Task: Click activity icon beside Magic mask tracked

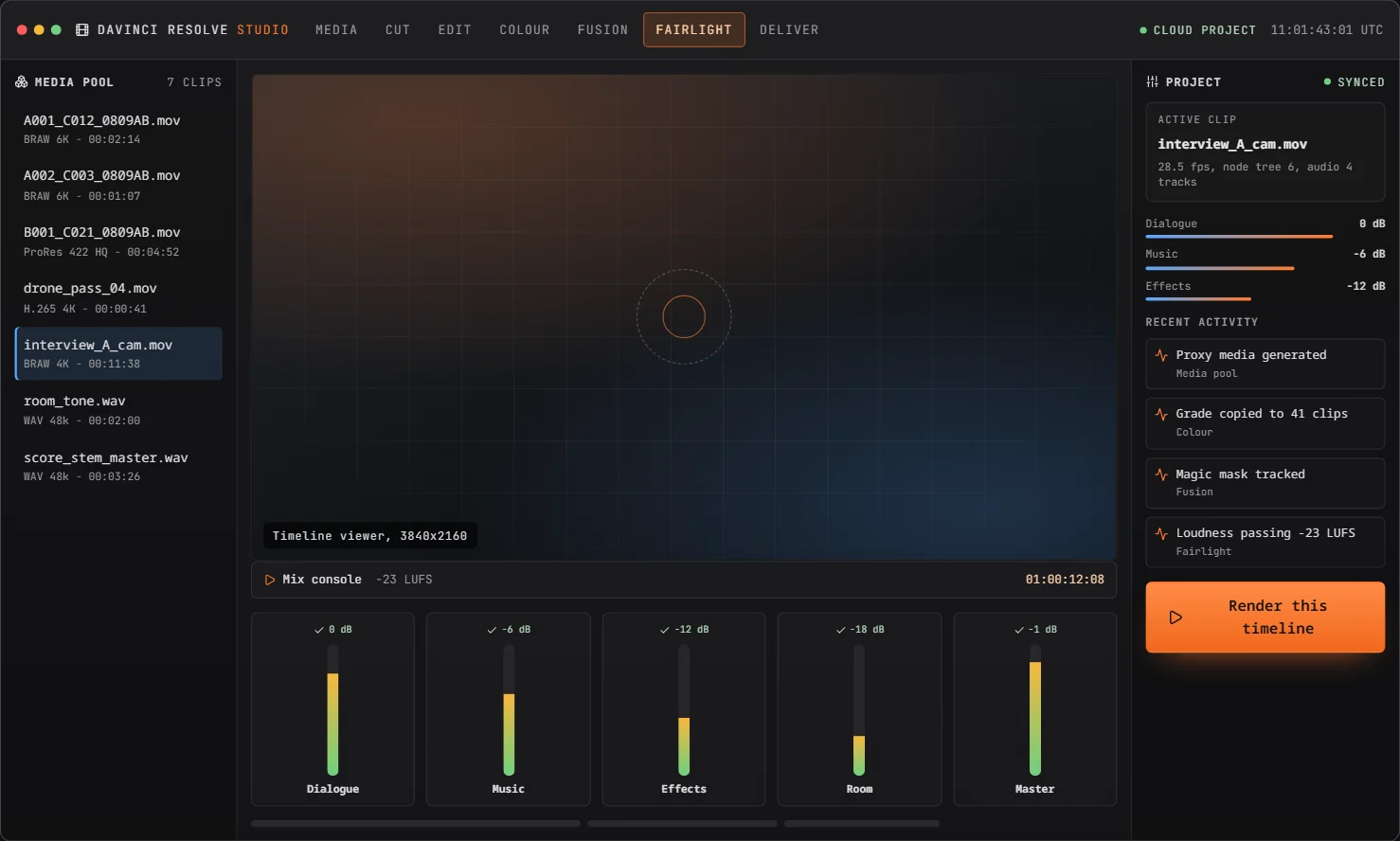Action: (x=1161, y=474)
